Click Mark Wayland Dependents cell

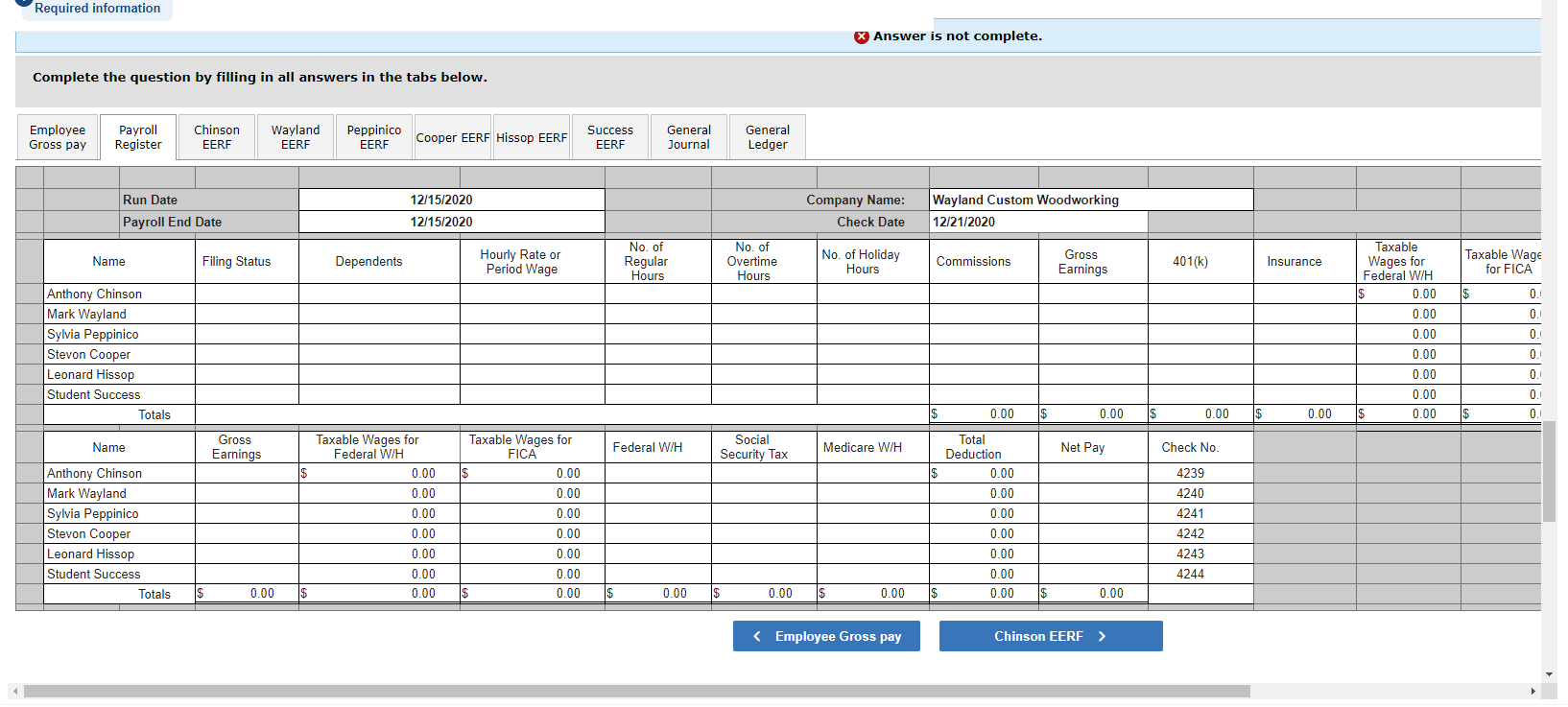pyautogui.click(x=379, y=314)
